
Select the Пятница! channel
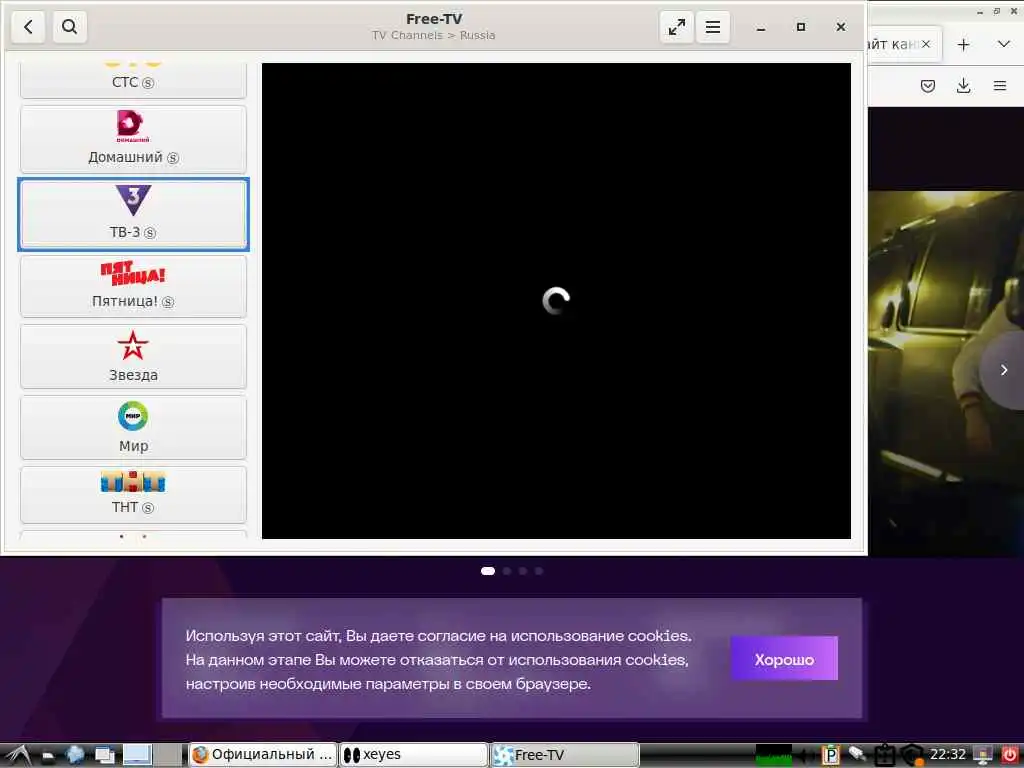[133, 285]
